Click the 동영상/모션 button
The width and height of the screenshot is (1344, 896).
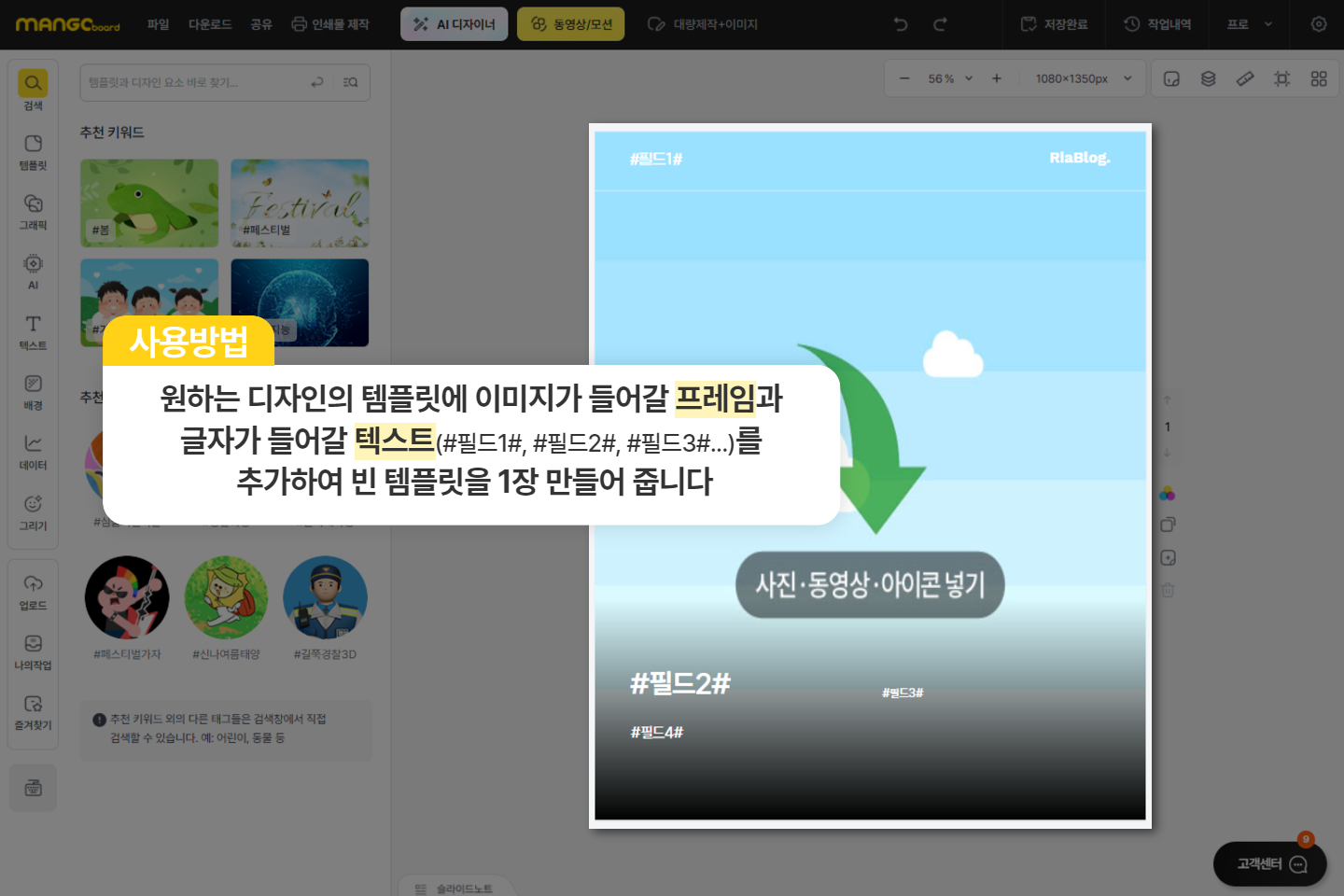point(571,24)
